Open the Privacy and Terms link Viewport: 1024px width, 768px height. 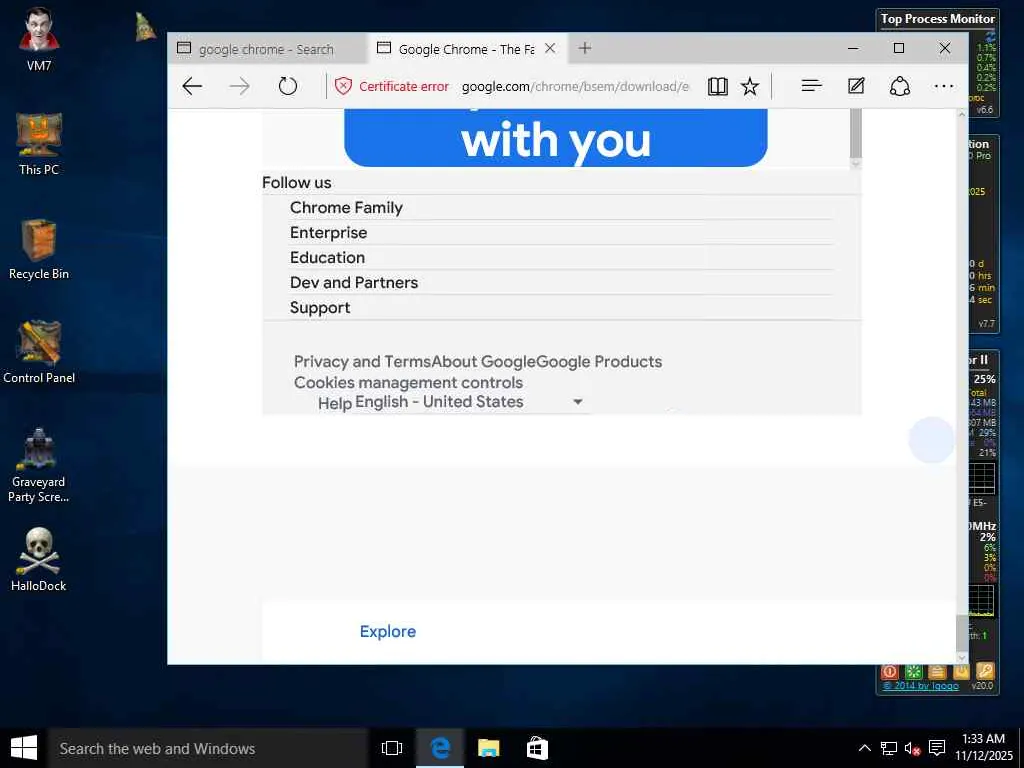(362, 361)
